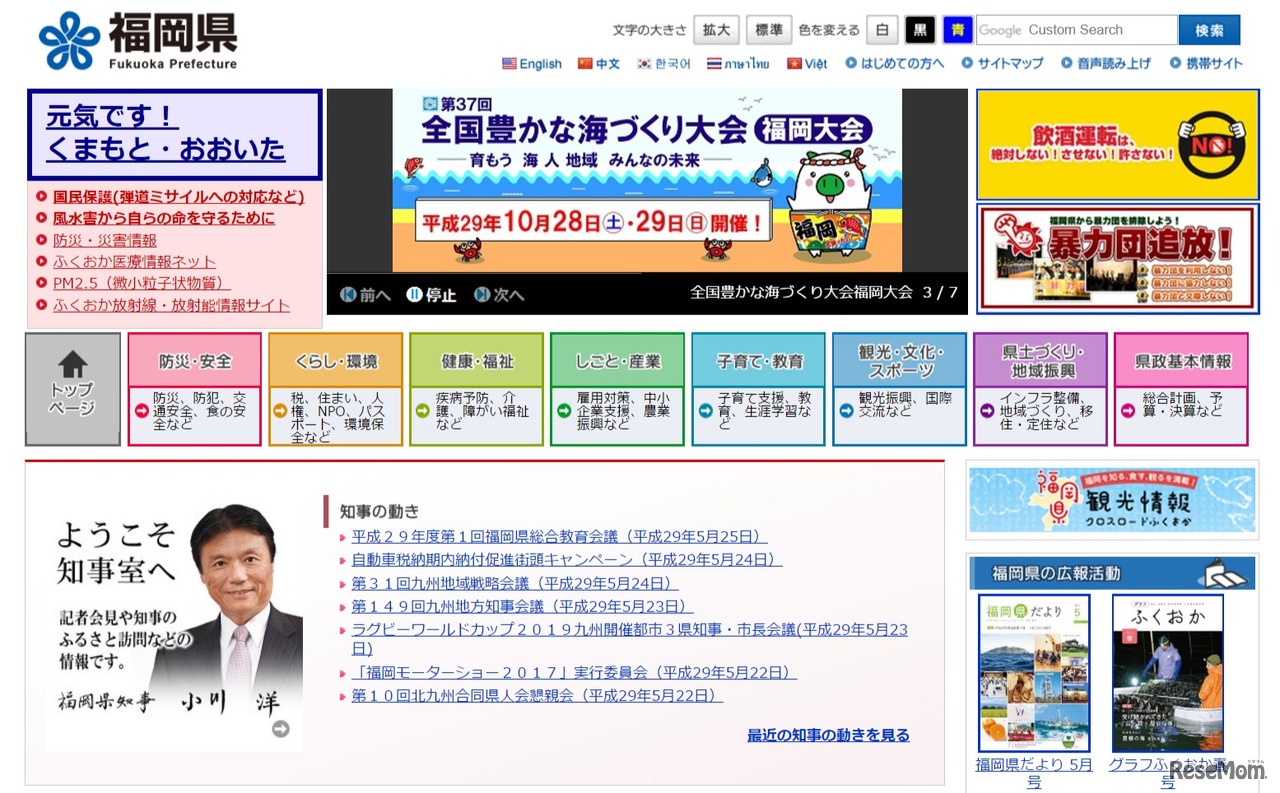1280x793 pixels.
Task: Open 第３１回九州地域戦略会議 link
Action: pos(515,583)
